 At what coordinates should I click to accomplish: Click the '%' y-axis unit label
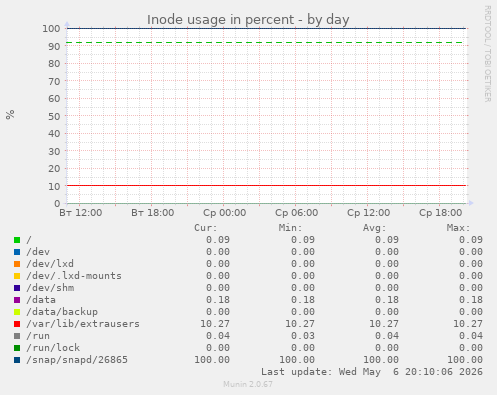point(10,114)
